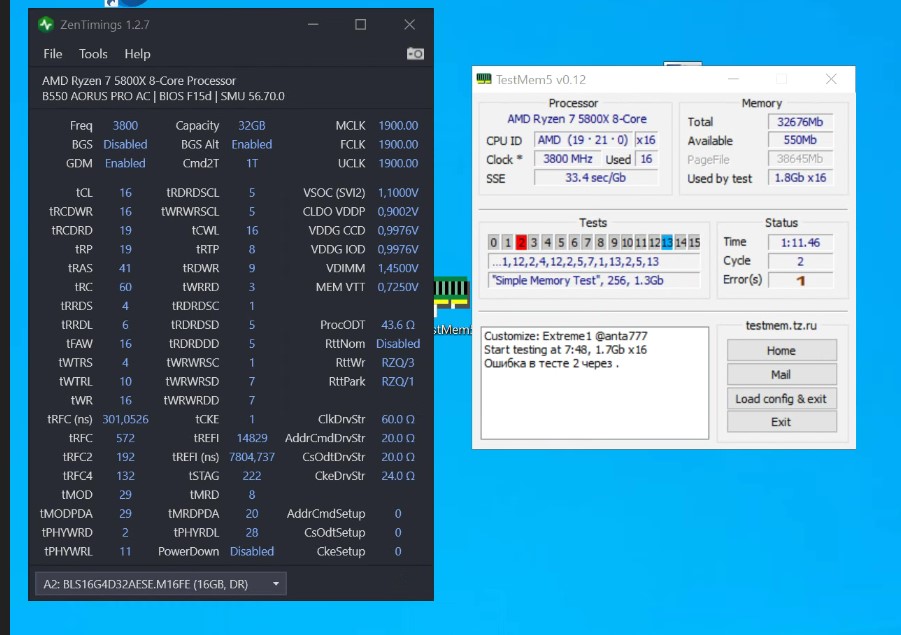Click the PowerDown Disabled value
This screenshot has width=901, height=635.
pyautogui.click(x=252, y=552)
